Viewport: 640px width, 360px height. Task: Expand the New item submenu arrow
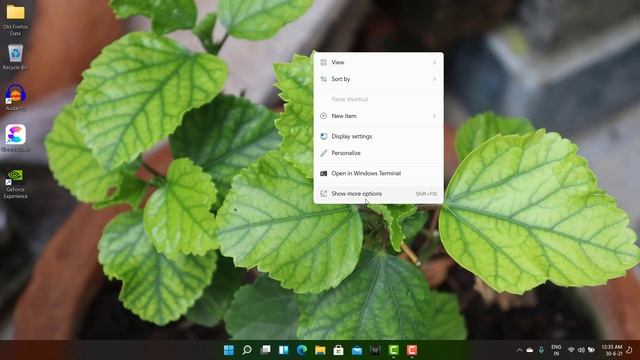(434, 116)
